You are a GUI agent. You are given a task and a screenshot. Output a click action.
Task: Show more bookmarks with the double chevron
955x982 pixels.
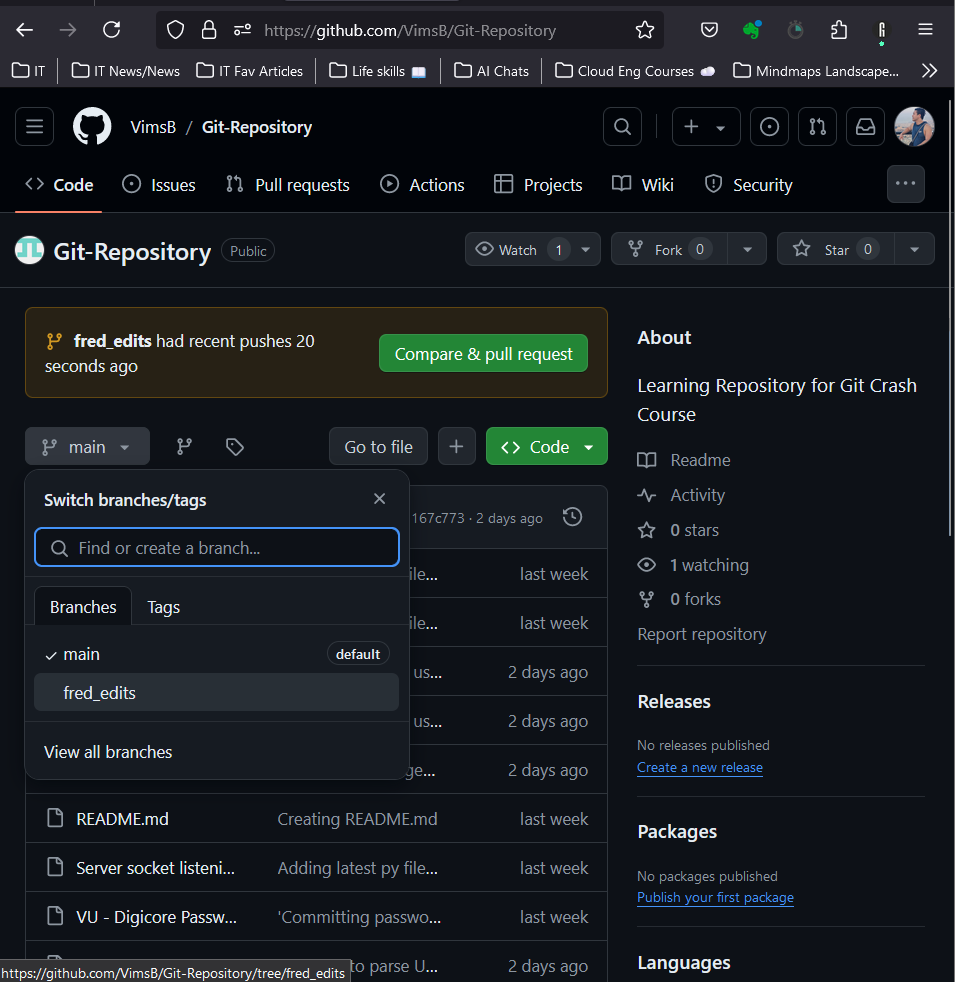click(929, 71)
